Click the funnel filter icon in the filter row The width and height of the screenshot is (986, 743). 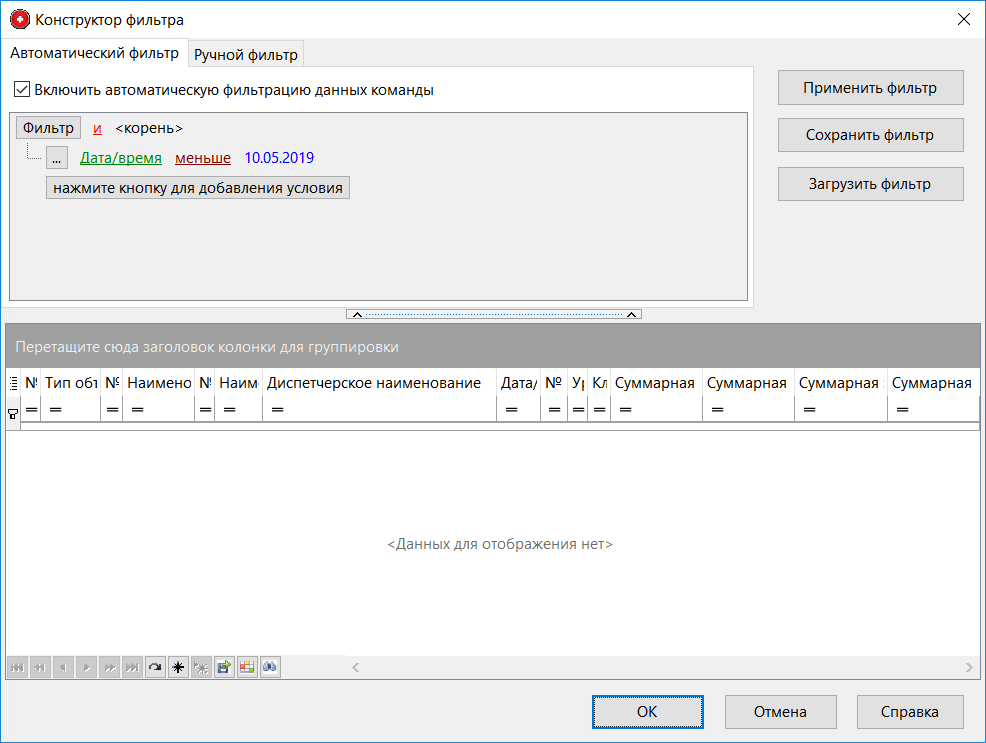[12, 413]
